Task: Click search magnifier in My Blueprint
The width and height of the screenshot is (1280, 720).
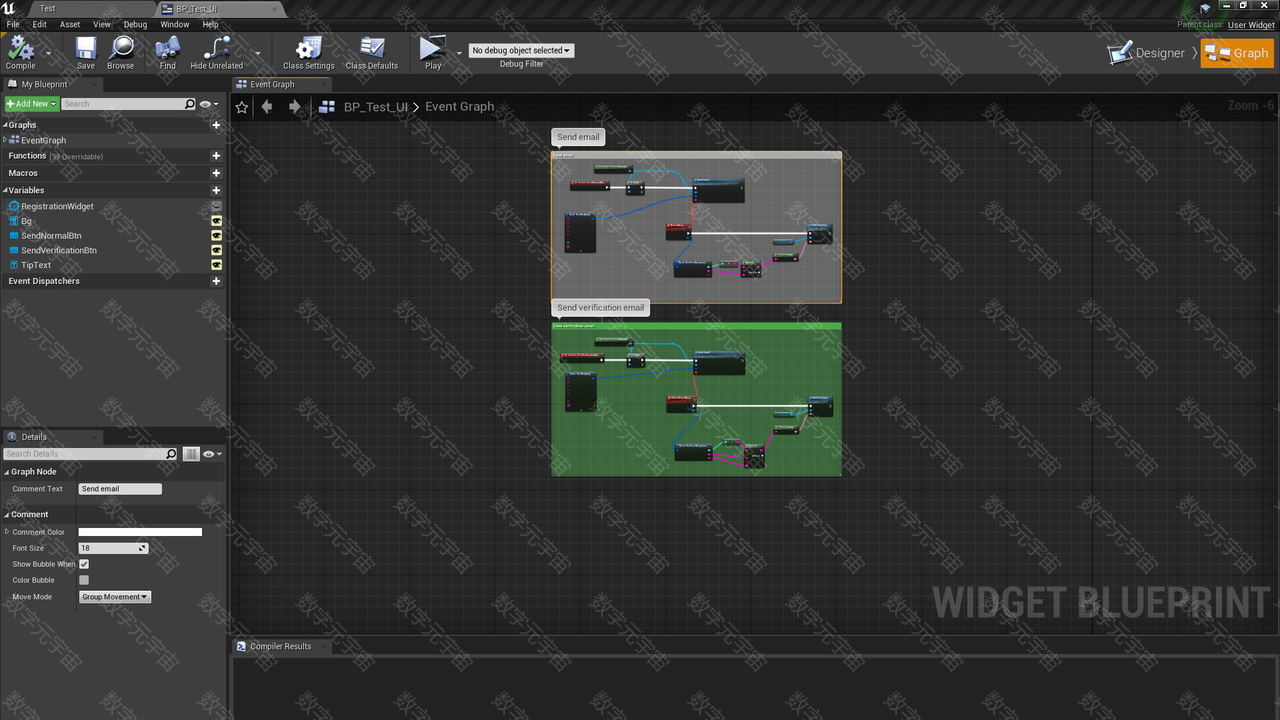Action: (x=190, y=104)
